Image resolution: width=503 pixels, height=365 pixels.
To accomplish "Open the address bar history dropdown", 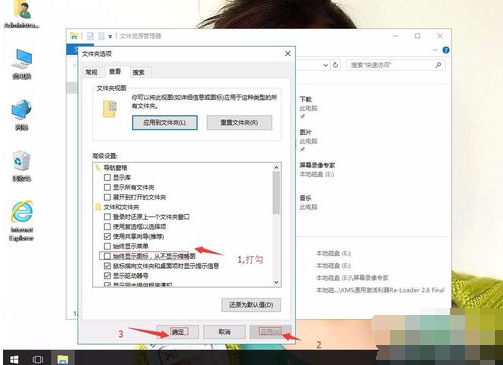I will pos(326,65).
